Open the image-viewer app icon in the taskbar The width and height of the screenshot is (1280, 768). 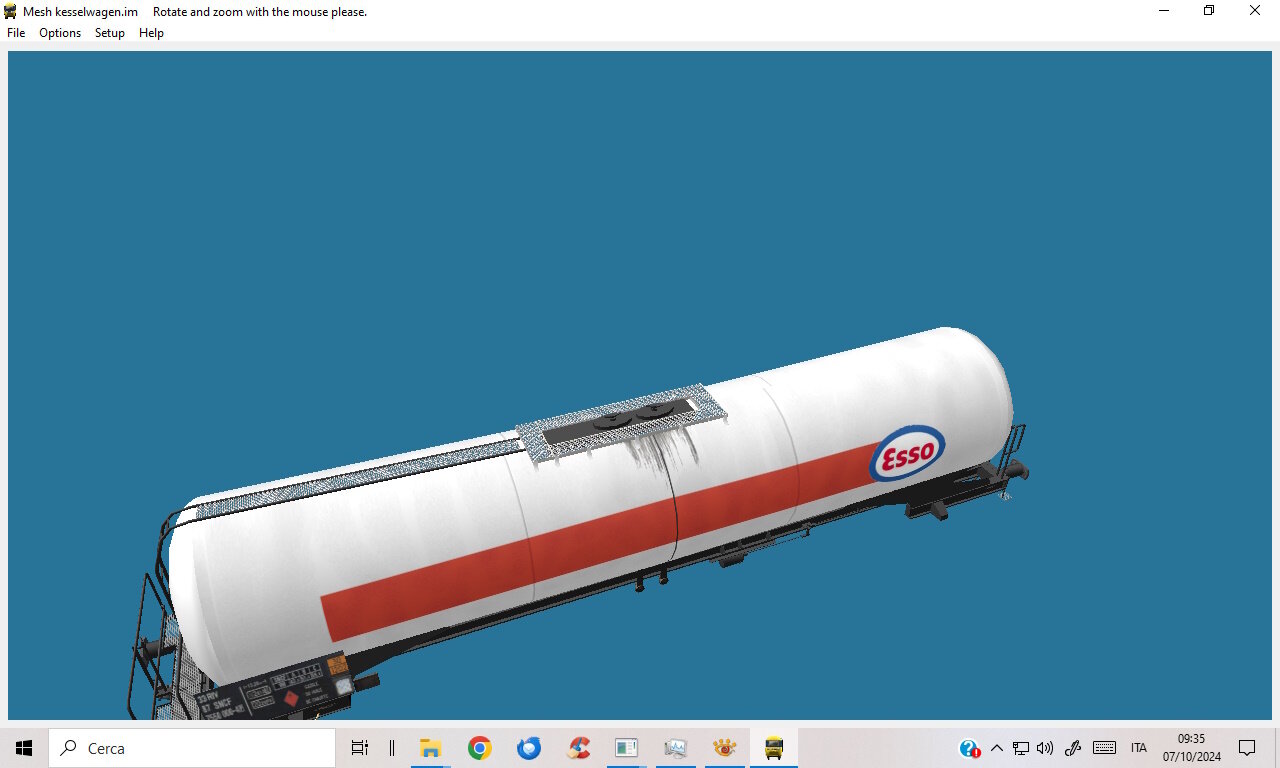pos(676,748)
